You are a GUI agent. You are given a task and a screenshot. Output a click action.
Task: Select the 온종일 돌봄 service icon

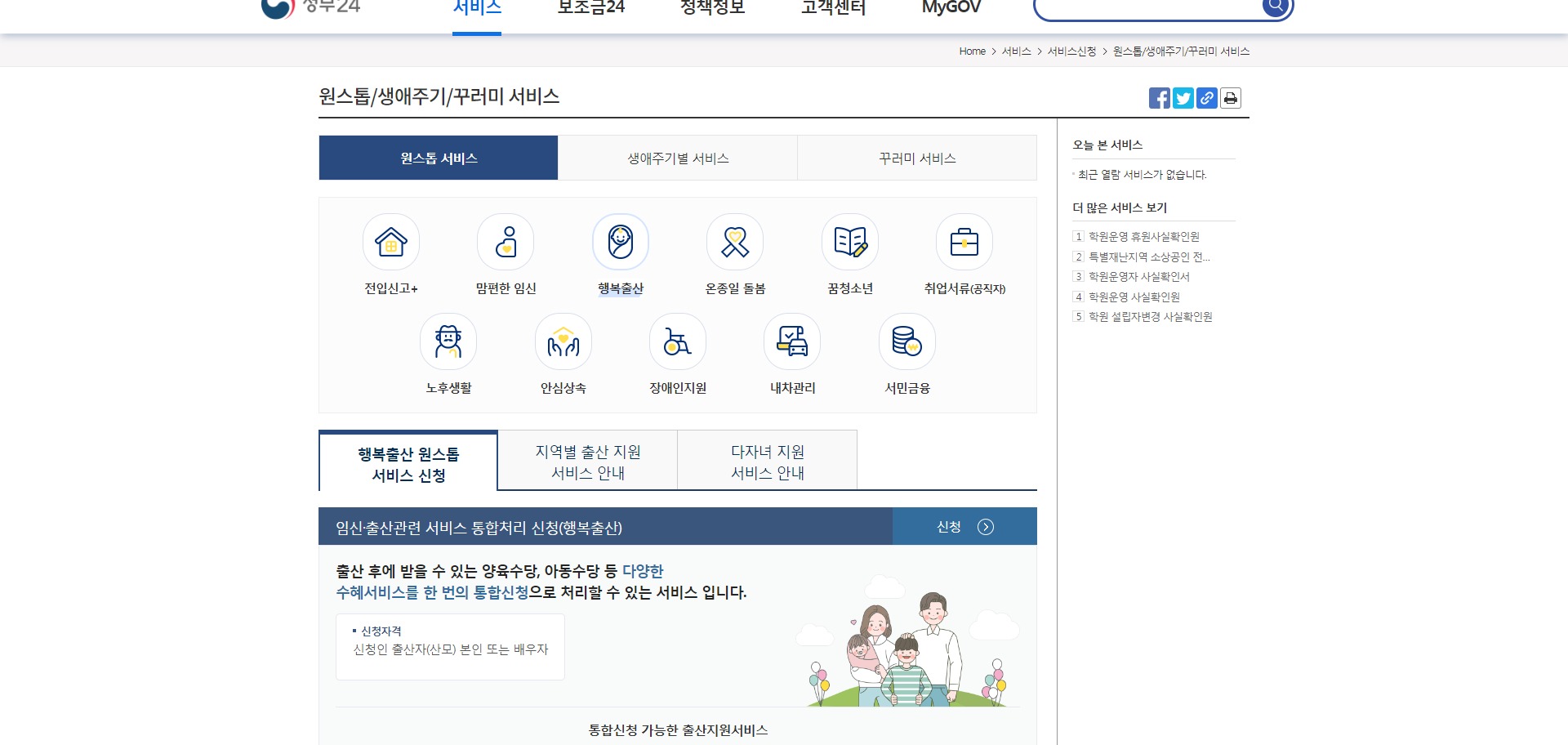[734, 243]
